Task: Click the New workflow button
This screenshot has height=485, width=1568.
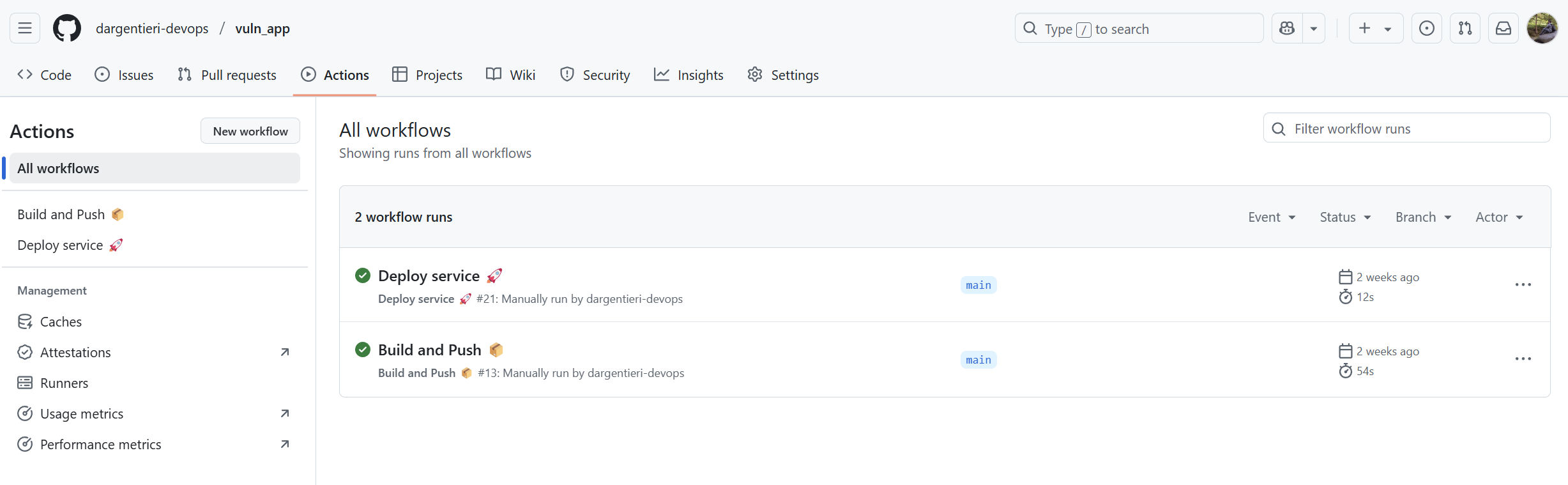Action: click(x=250, y=131)
